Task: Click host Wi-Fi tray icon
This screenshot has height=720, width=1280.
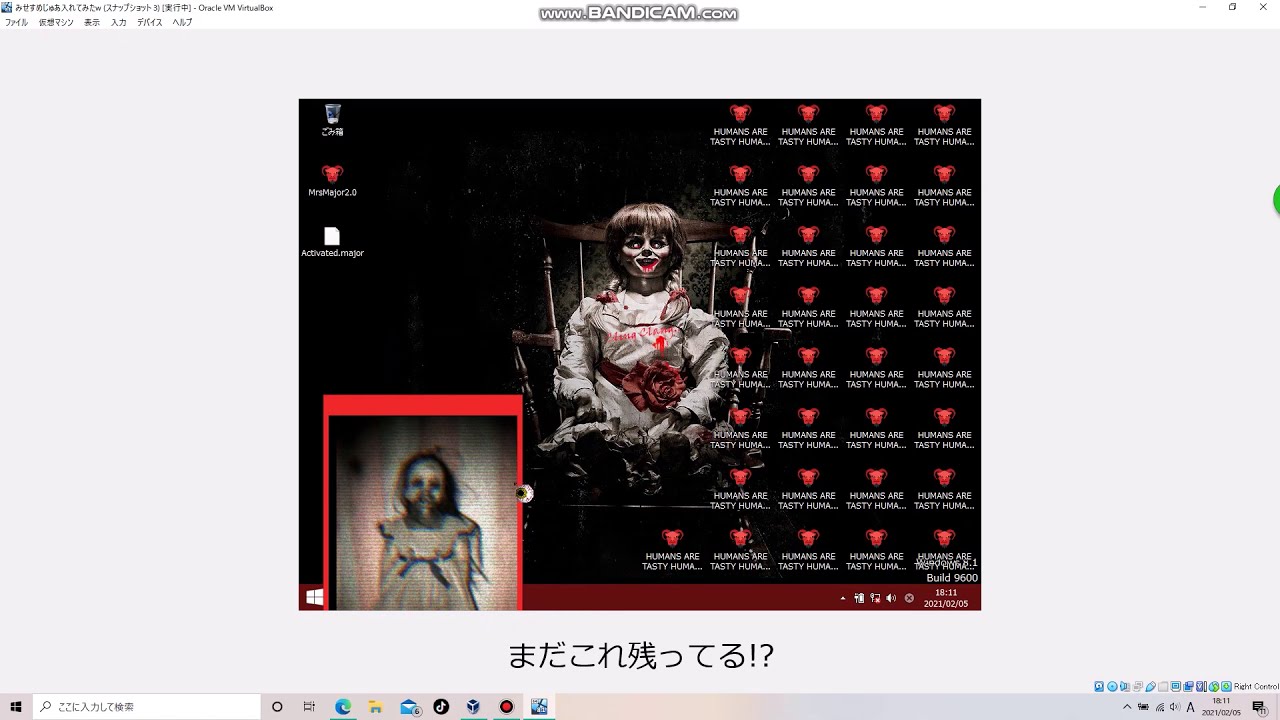Action: (x=1160, y=707)
